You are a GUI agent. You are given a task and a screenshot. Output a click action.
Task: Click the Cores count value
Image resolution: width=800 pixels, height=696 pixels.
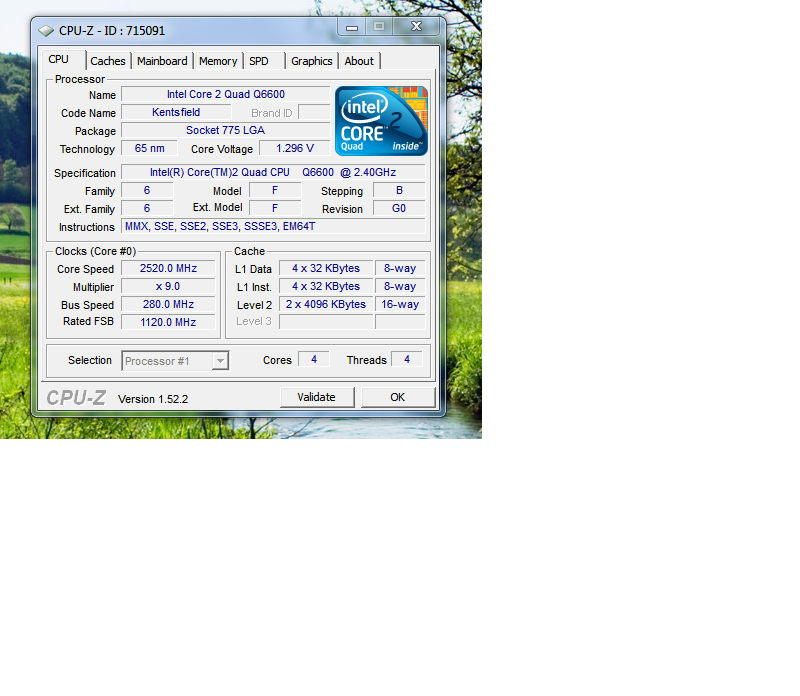coord(314,359)
